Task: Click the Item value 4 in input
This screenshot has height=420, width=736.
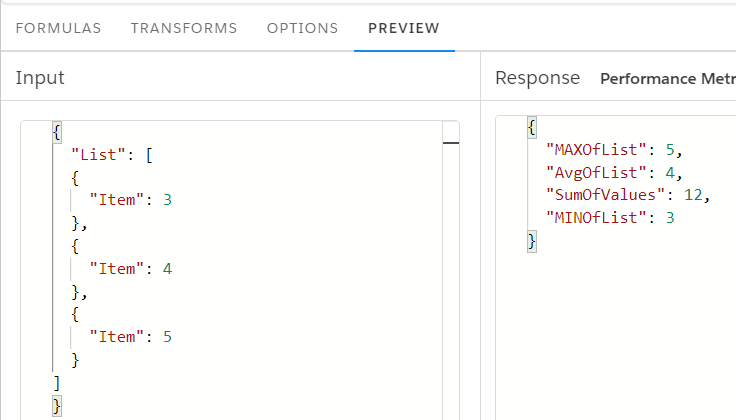Action: pos(168,269)
